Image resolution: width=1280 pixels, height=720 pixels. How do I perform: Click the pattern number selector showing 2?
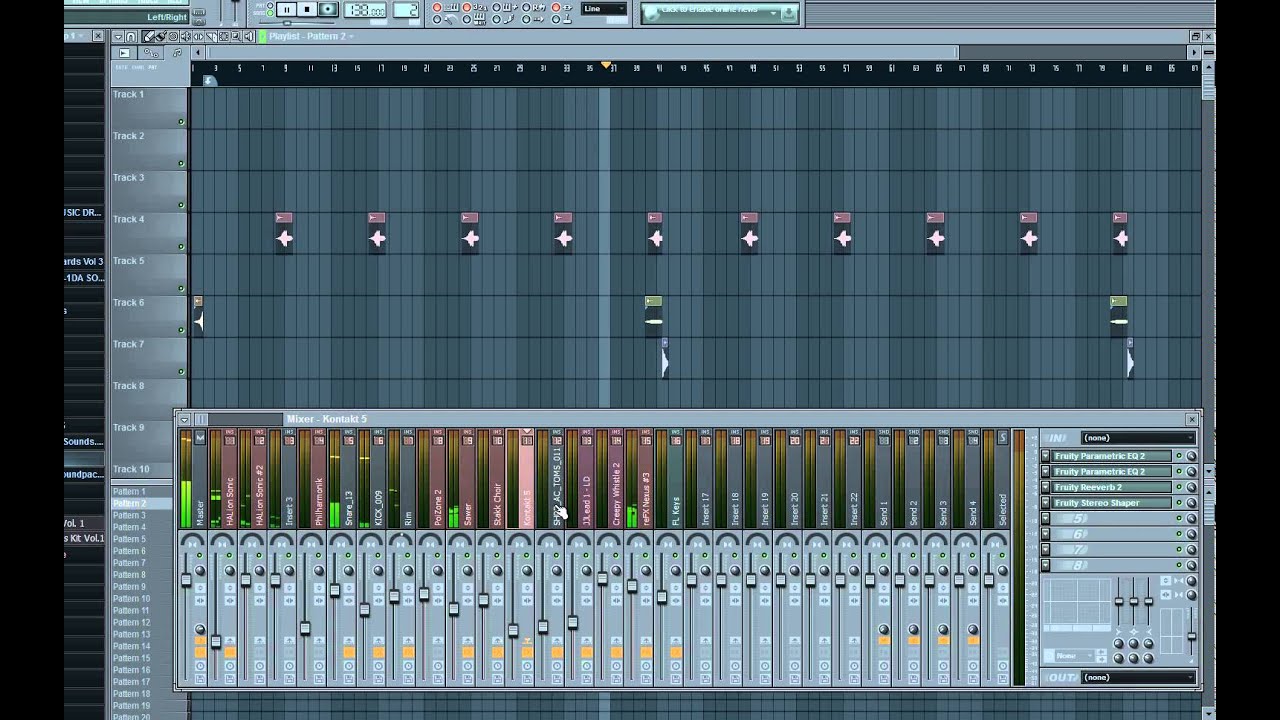click(406, 9)
